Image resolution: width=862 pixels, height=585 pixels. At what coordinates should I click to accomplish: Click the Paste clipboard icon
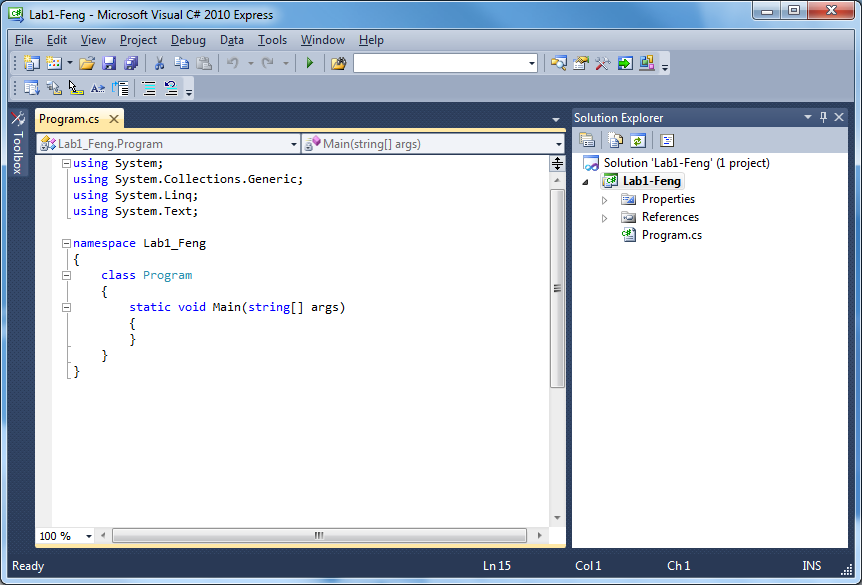click(204, 63)
